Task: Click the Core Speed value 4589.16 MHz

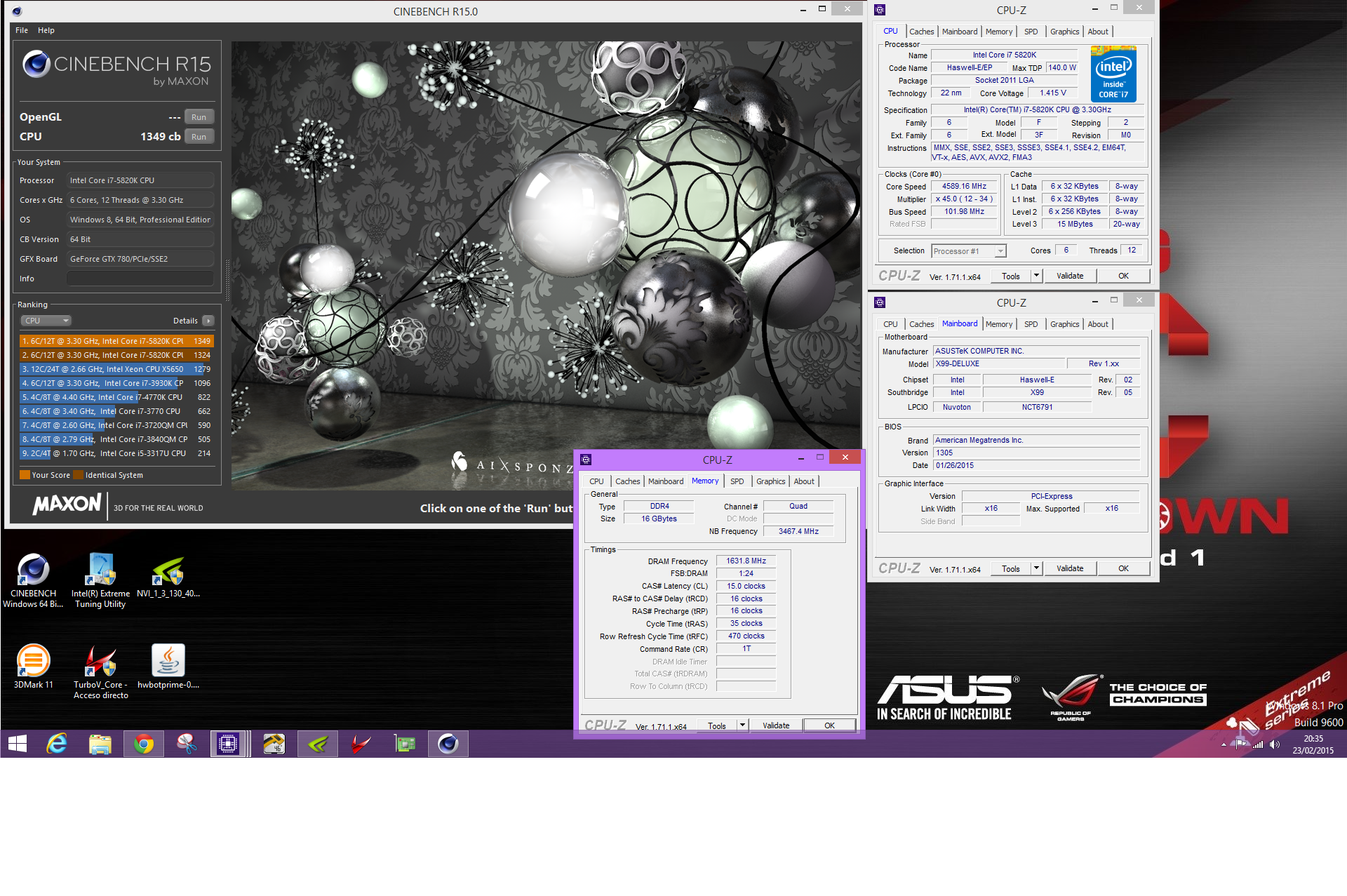Action: pos(964,187)
